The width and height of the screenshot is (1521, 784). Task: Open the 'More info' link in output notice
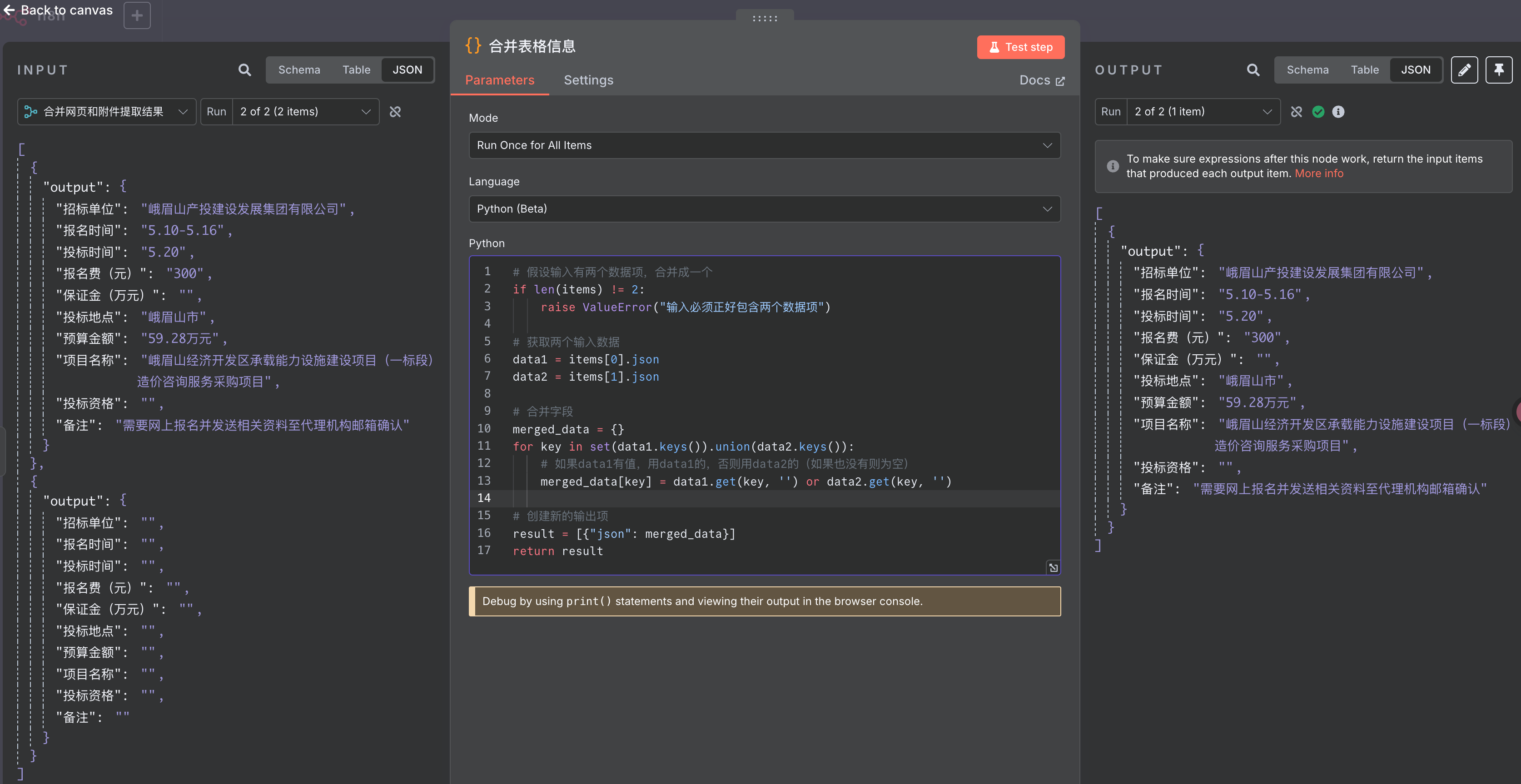click(x=1318, y=174)
